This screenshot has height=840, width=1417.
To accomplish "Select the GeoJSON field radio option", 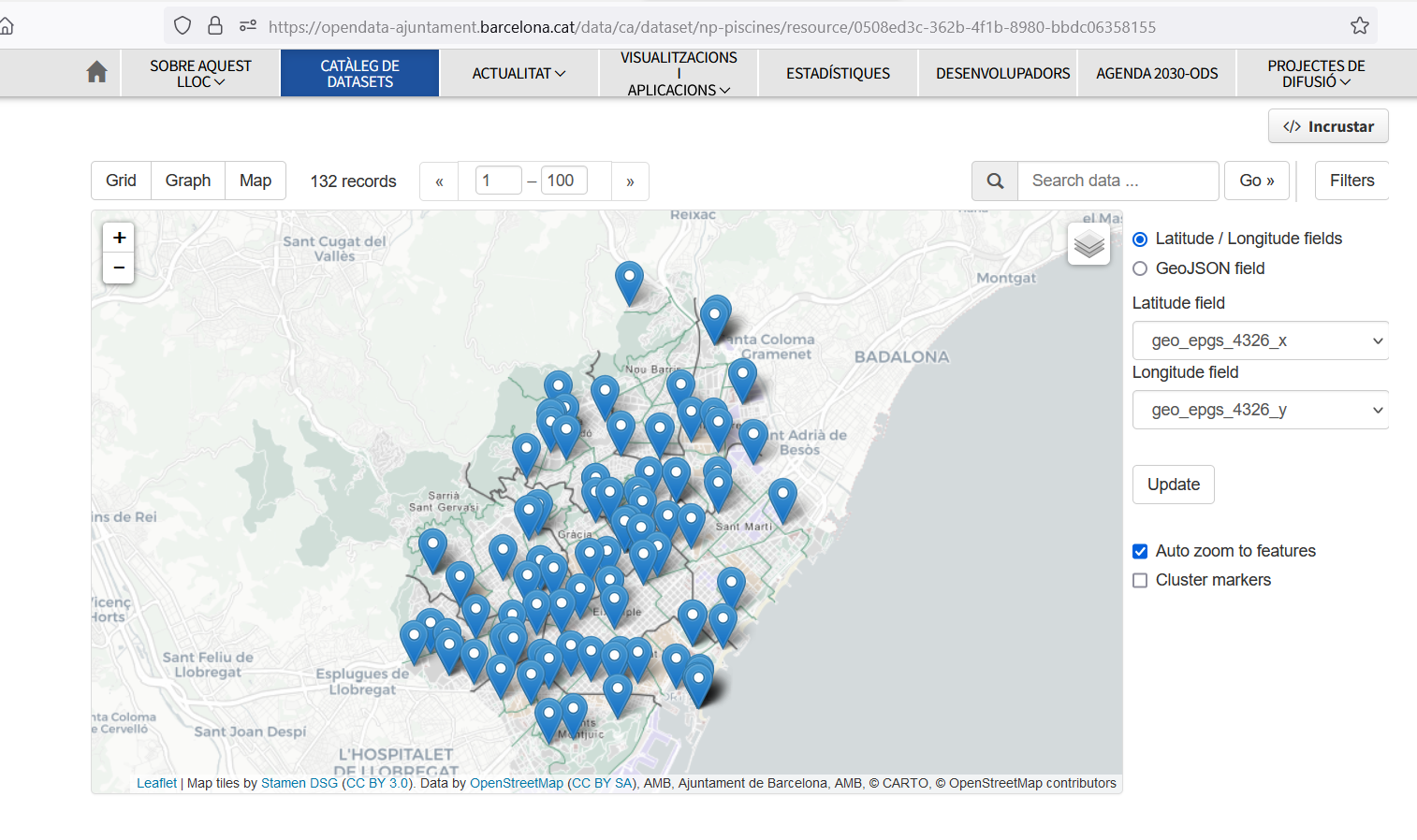I will [x=1140, y=268].
